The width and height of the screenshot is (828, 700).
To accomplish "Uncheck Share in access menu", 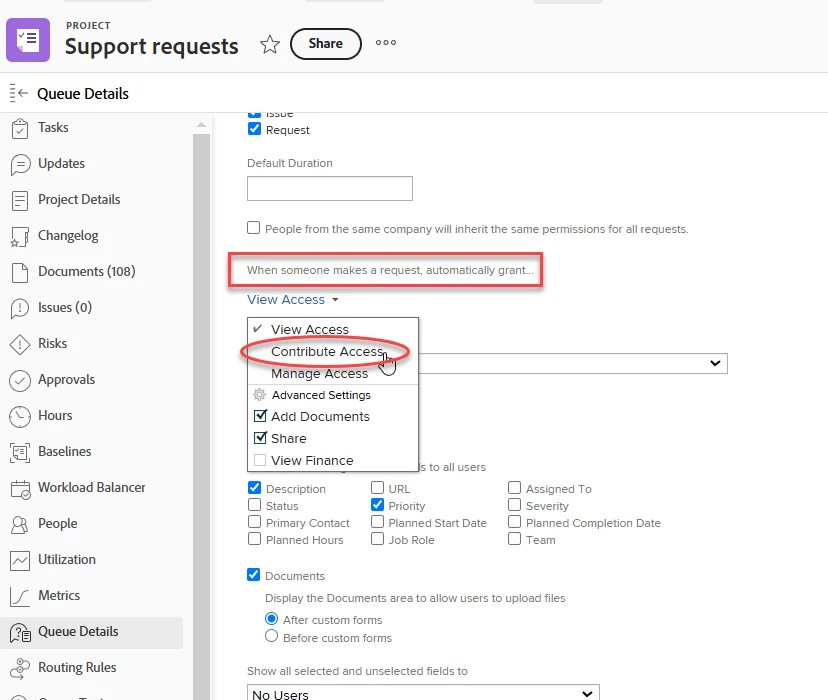I will click(260, 438).
